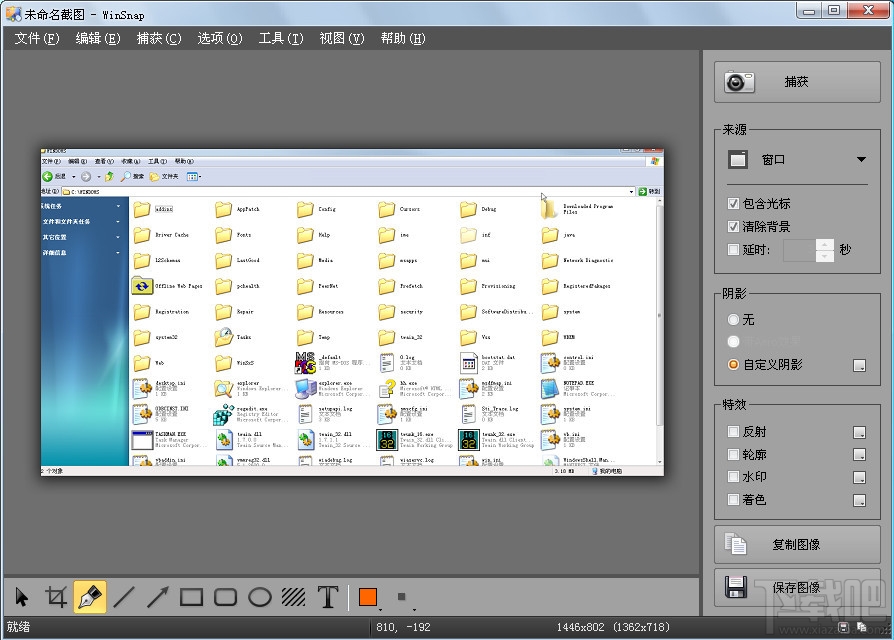Select the Text tool
Image resolution: width=894 pixels, height=640 pixels.
(328, 598)
